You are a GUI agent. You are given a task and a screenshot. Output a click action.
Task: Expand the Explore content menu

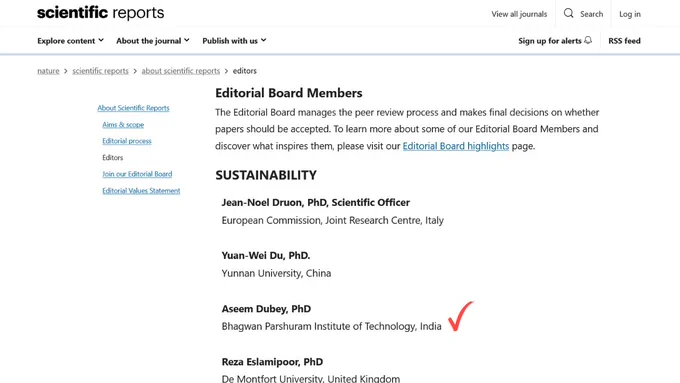tap(70, 41)
